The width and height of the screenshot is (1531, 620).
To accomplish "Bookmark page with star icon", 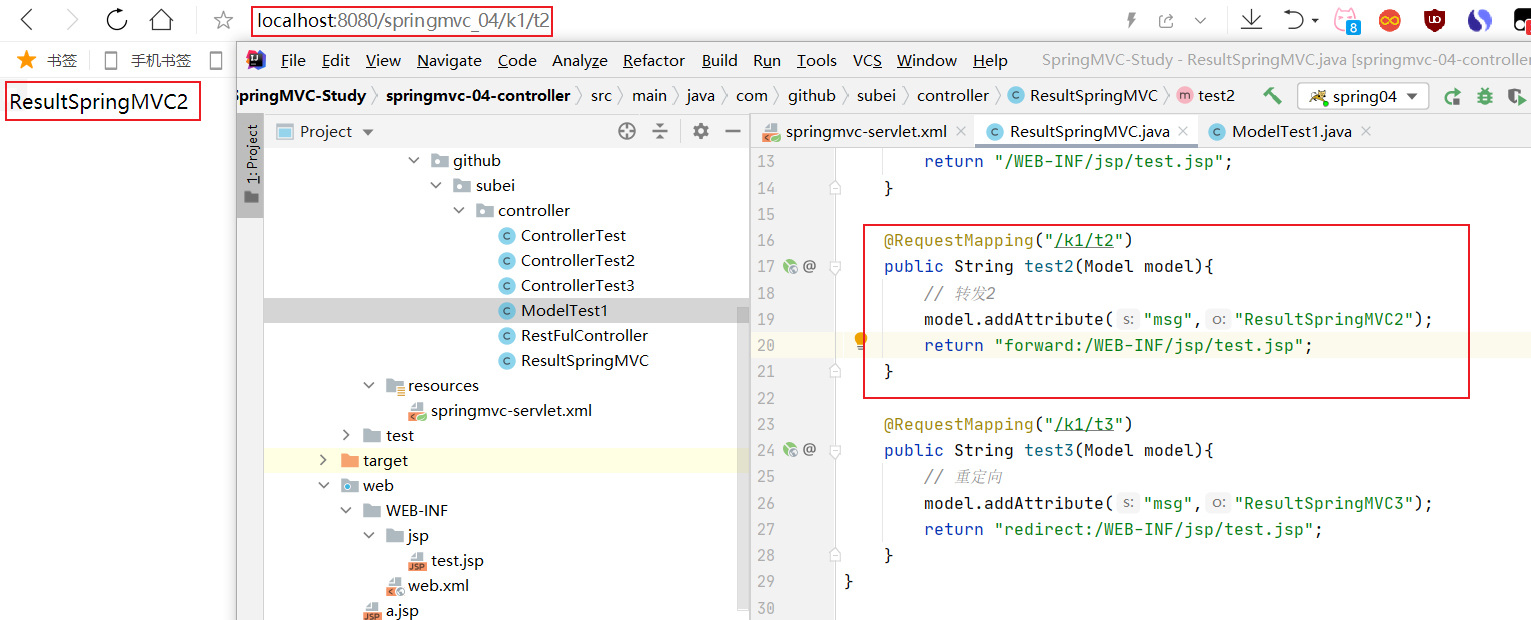I will coord(223,21).
